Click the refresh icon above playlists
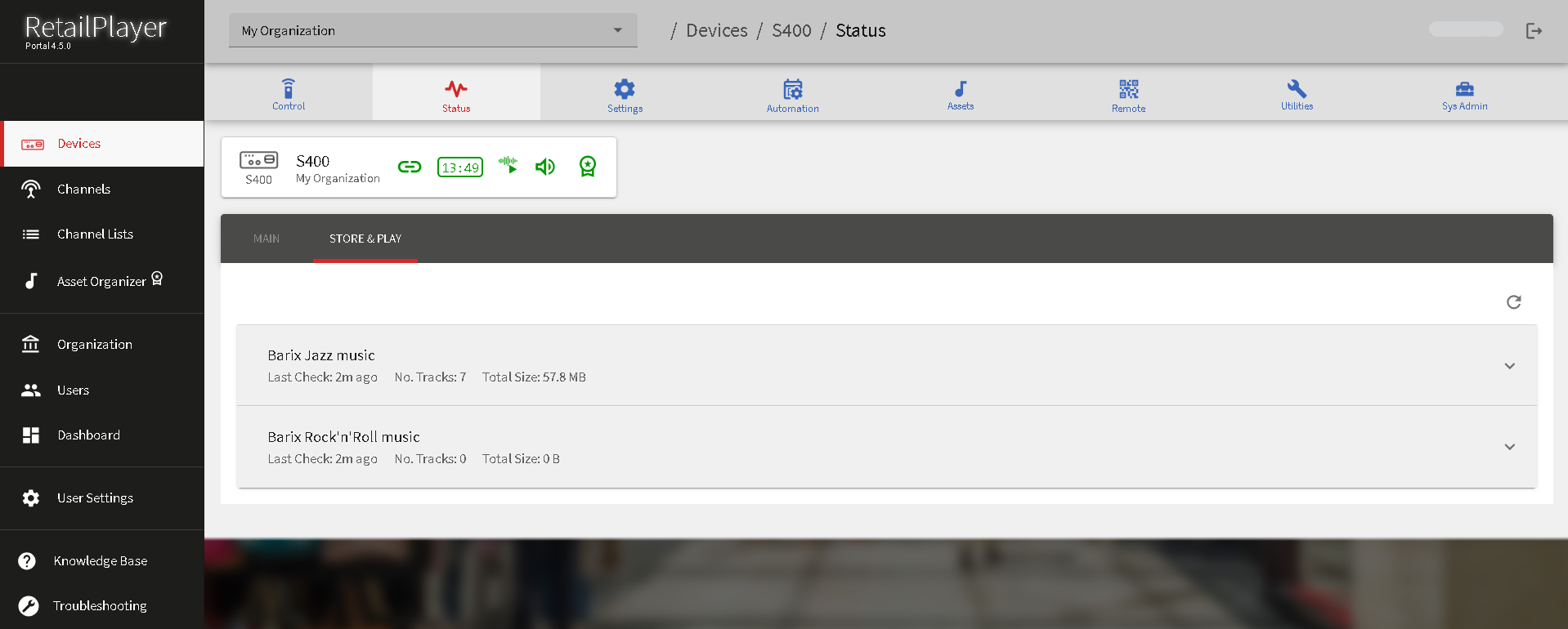 (1513, 302)
